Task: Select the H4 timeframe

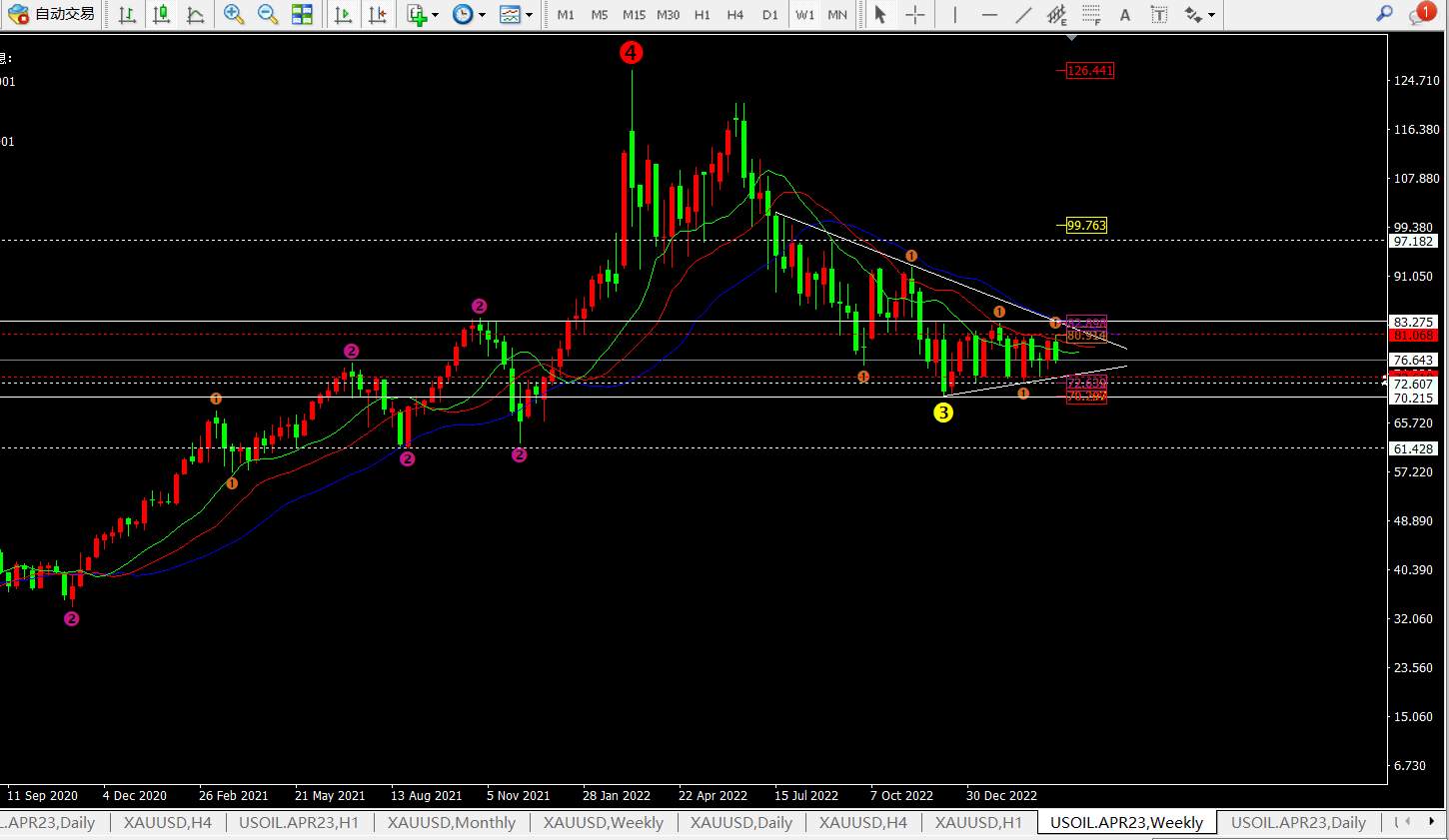Action: coord(735,14)
